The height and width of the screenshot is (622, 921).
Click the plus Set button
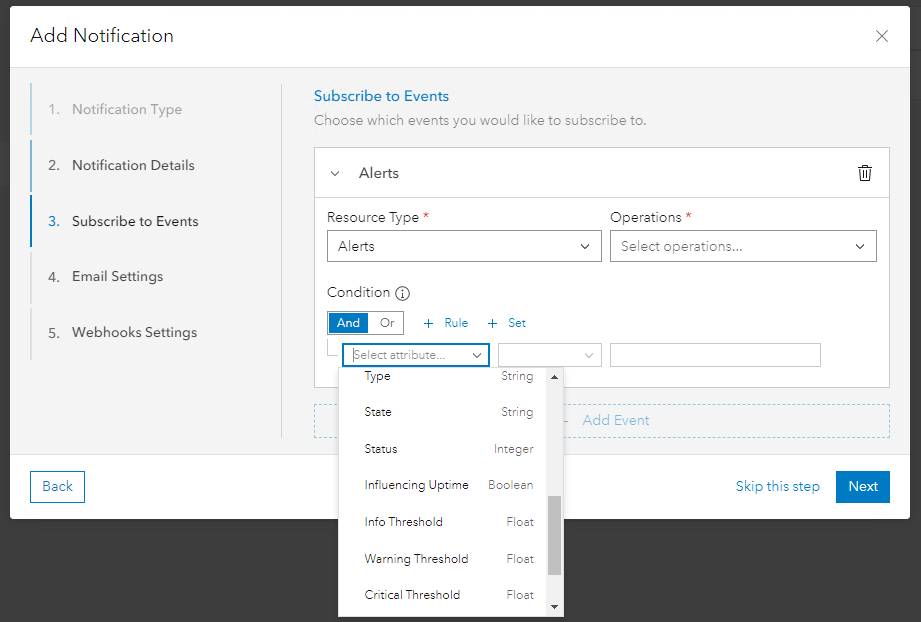(507, 323)
